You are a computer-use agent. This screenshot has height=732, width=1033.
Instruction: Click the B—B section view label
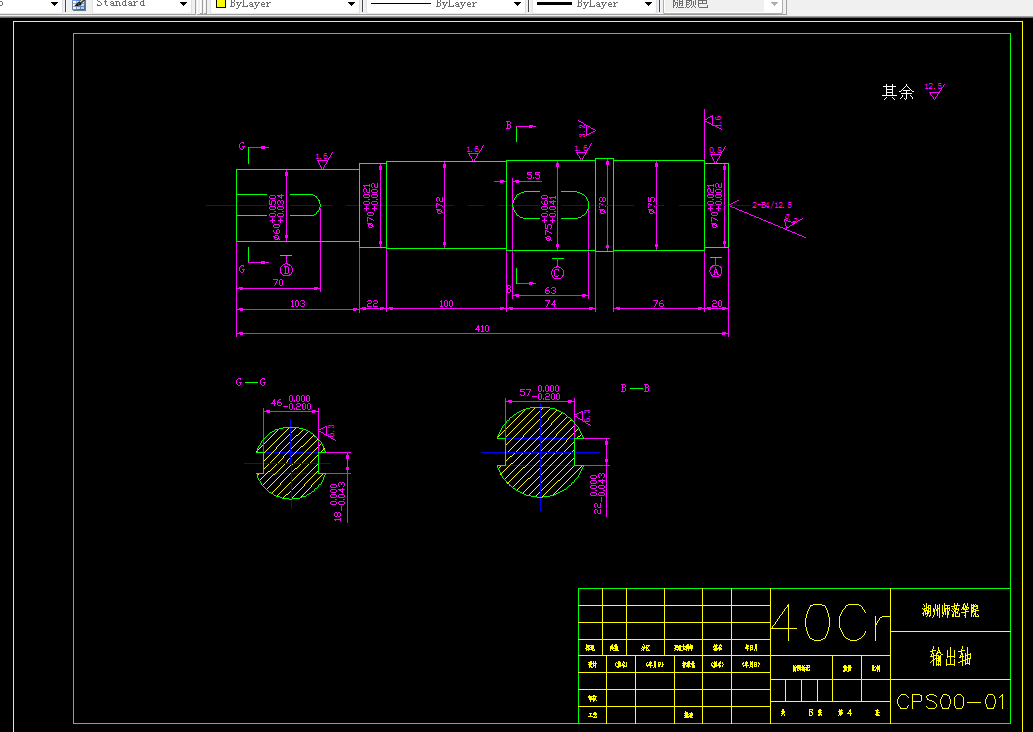(x=635, y=388)
